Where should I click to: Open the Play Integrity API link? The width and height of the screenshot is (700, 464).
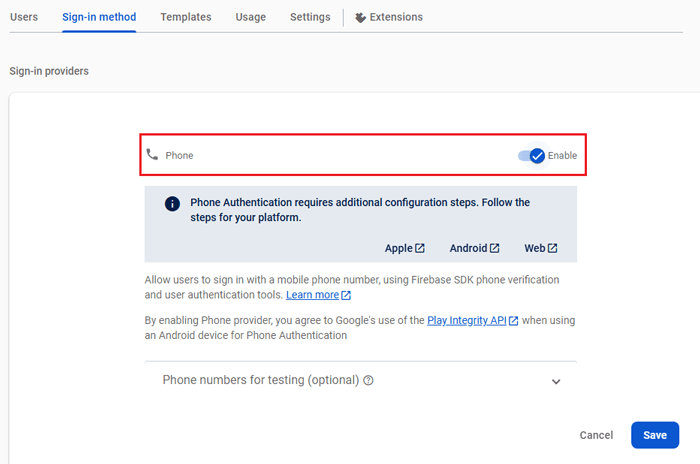point(472,320)
